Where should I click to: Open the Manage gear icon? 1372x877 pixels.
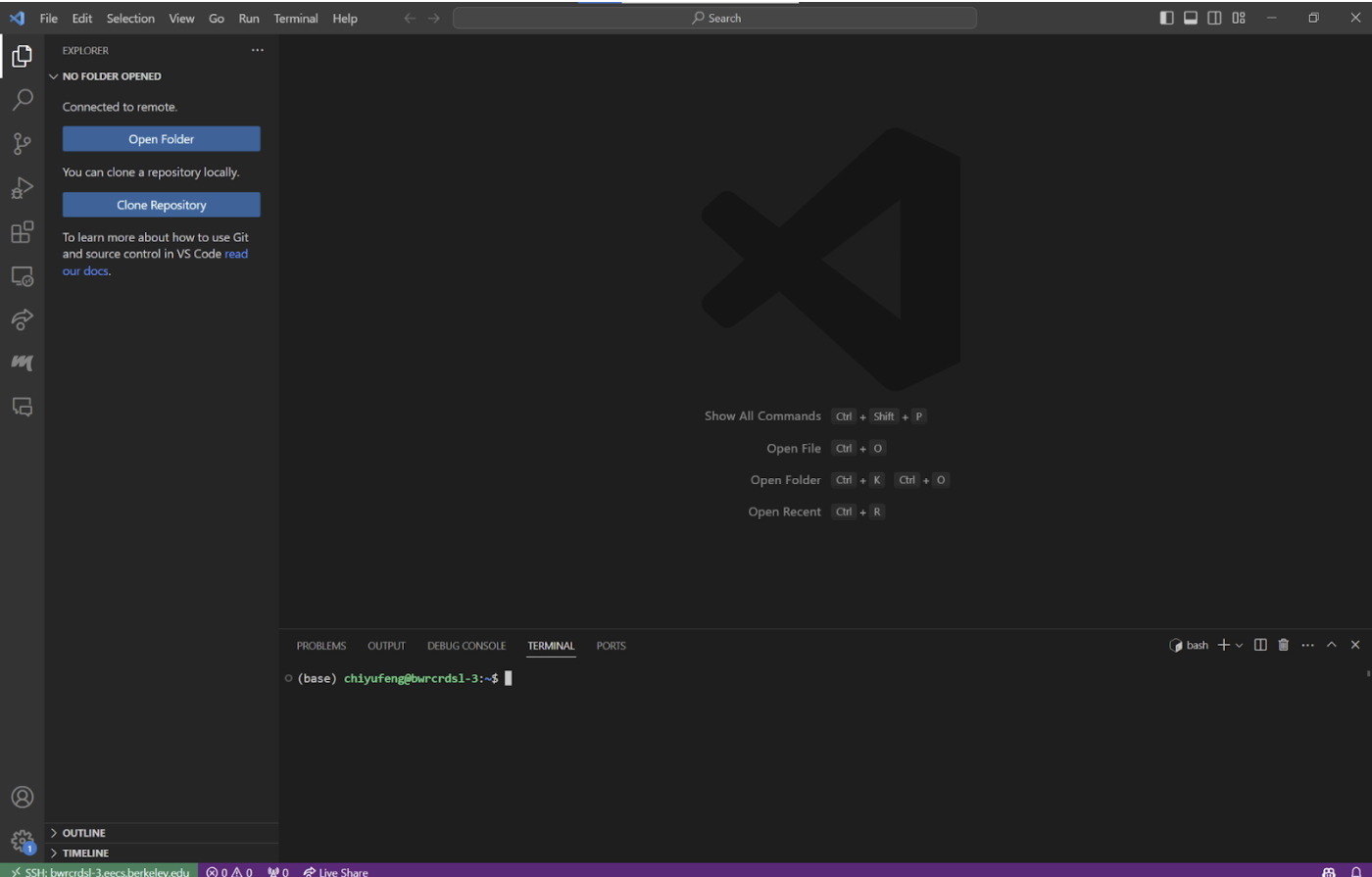point(22,841)
